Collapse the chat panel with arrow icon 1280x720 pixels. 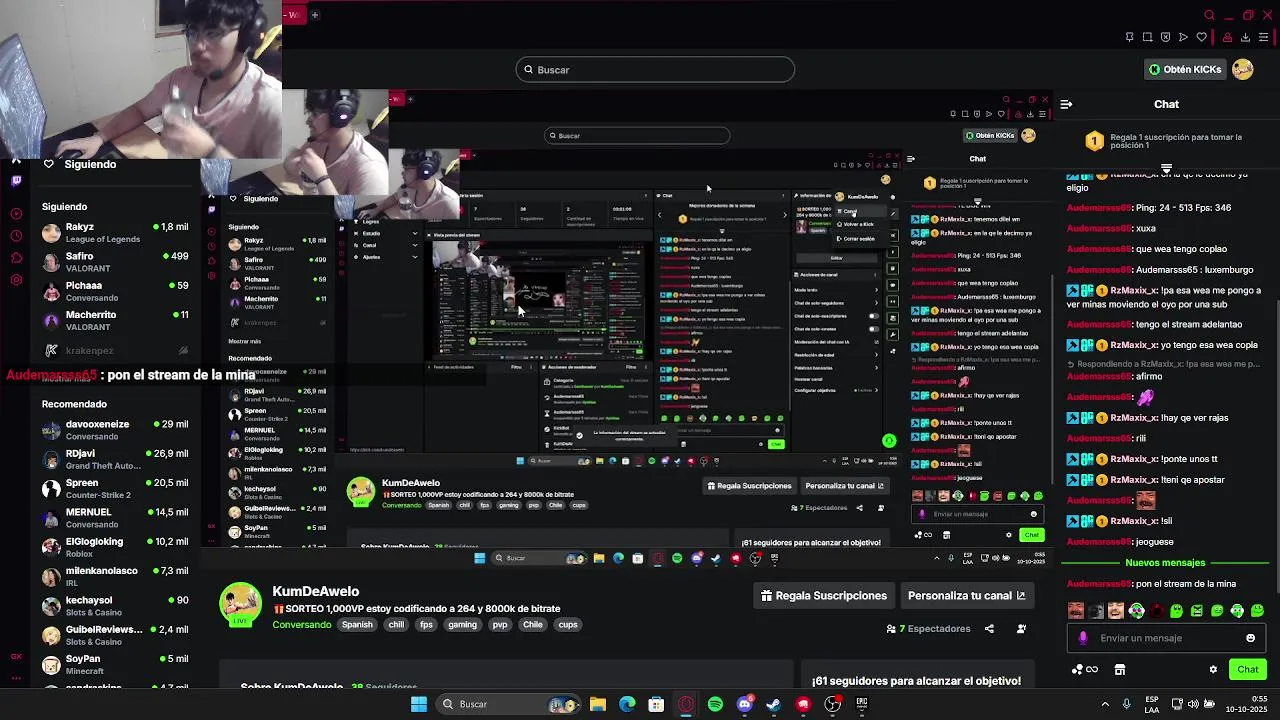coord(1066,104)
